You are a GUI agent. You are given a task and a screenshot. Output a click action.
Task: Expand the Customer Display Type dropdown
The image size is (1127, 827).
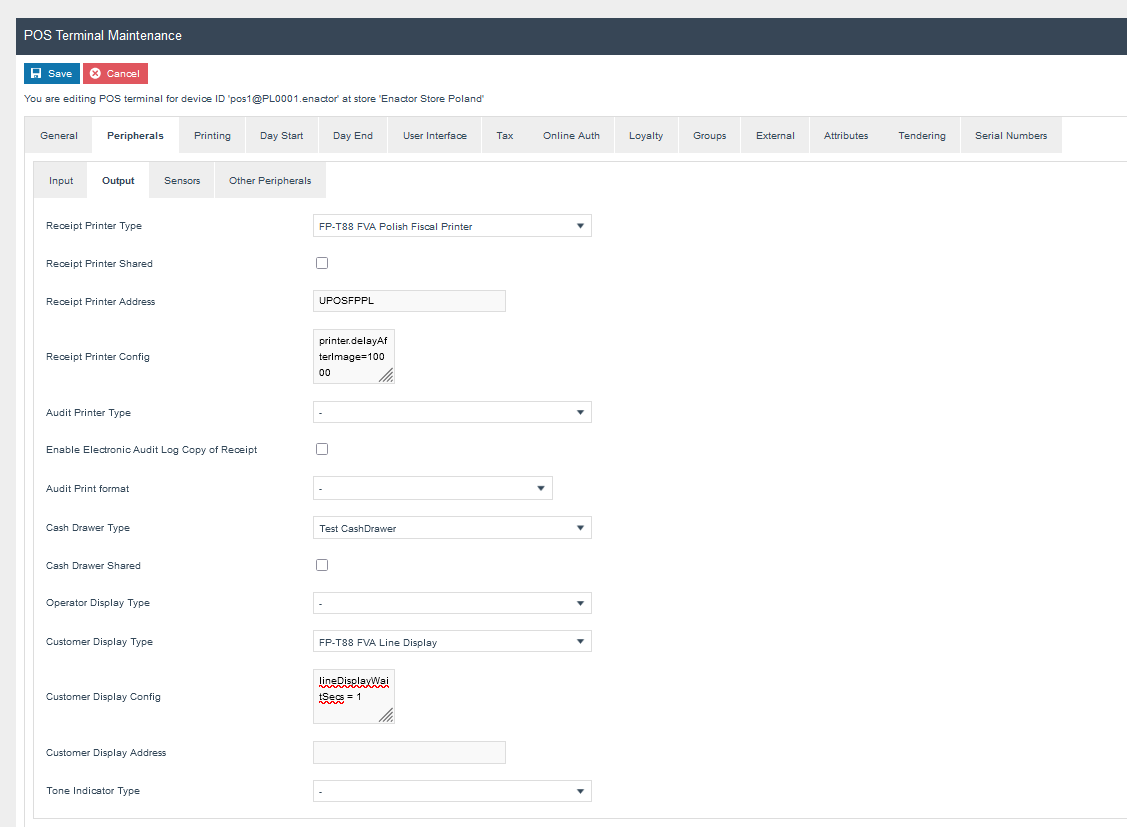click(452, 642)
